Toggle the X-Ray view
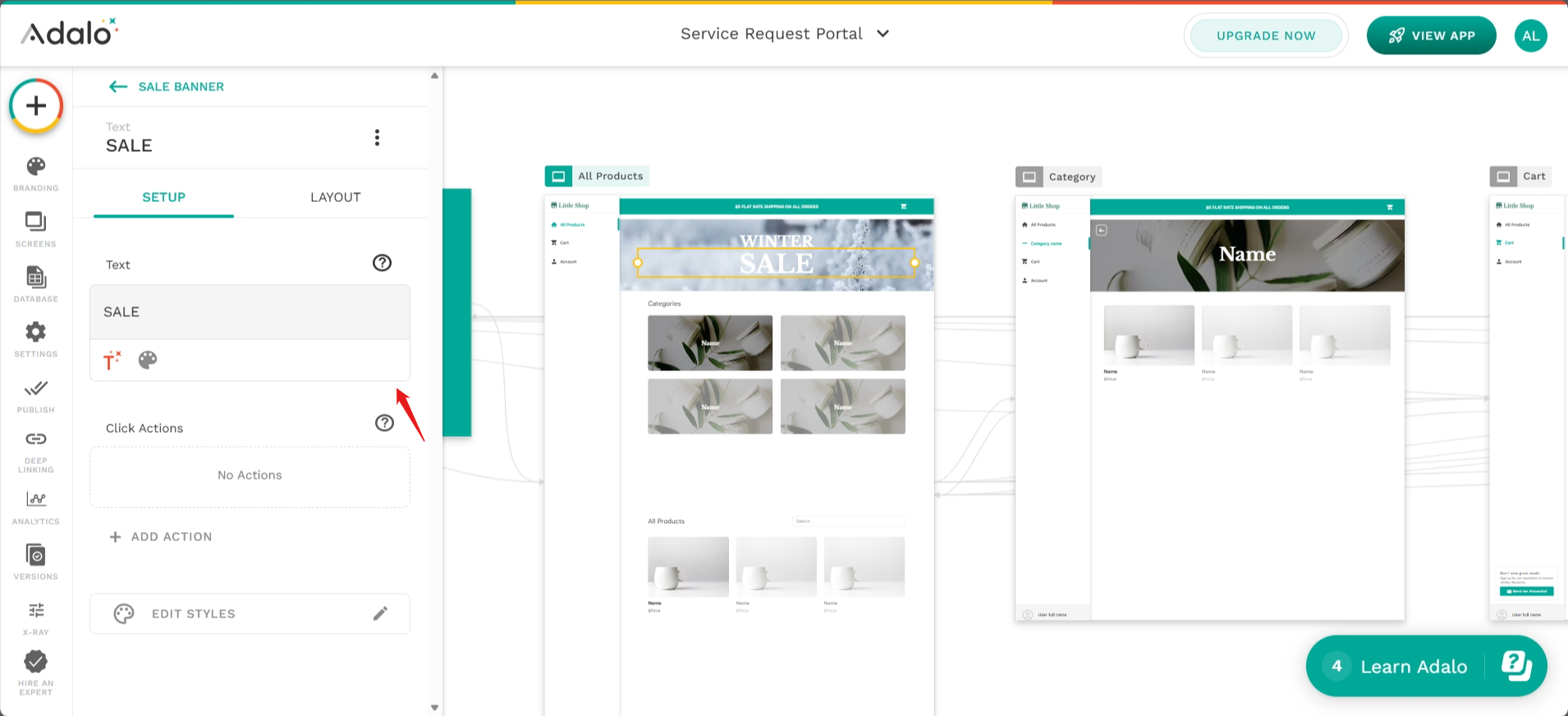 click(x=36, y=618)
